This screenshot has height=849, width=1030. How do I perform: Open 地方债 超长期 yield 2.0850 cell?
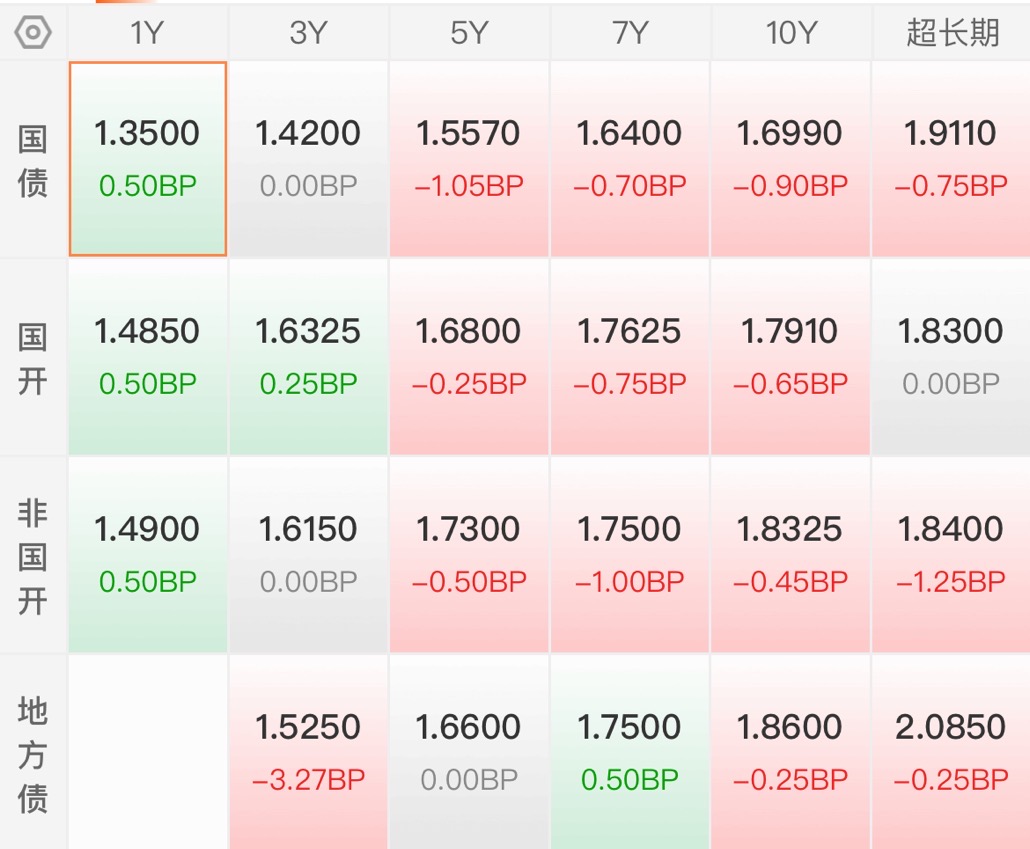(x=952, y=752)
